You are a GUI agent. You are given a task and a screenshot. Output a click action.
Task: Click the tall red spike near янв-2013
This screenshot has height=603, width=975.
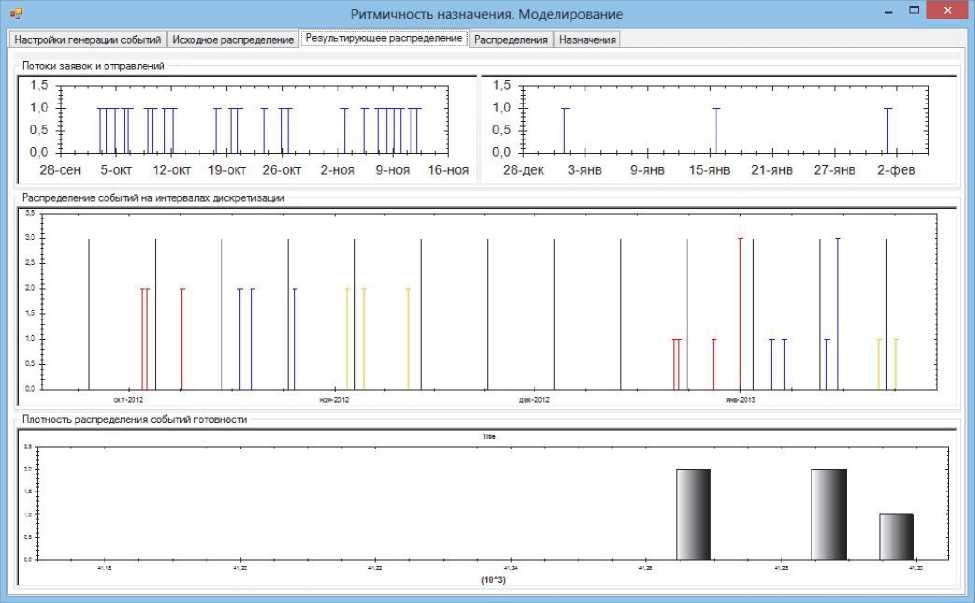click(x=740, y=312)
